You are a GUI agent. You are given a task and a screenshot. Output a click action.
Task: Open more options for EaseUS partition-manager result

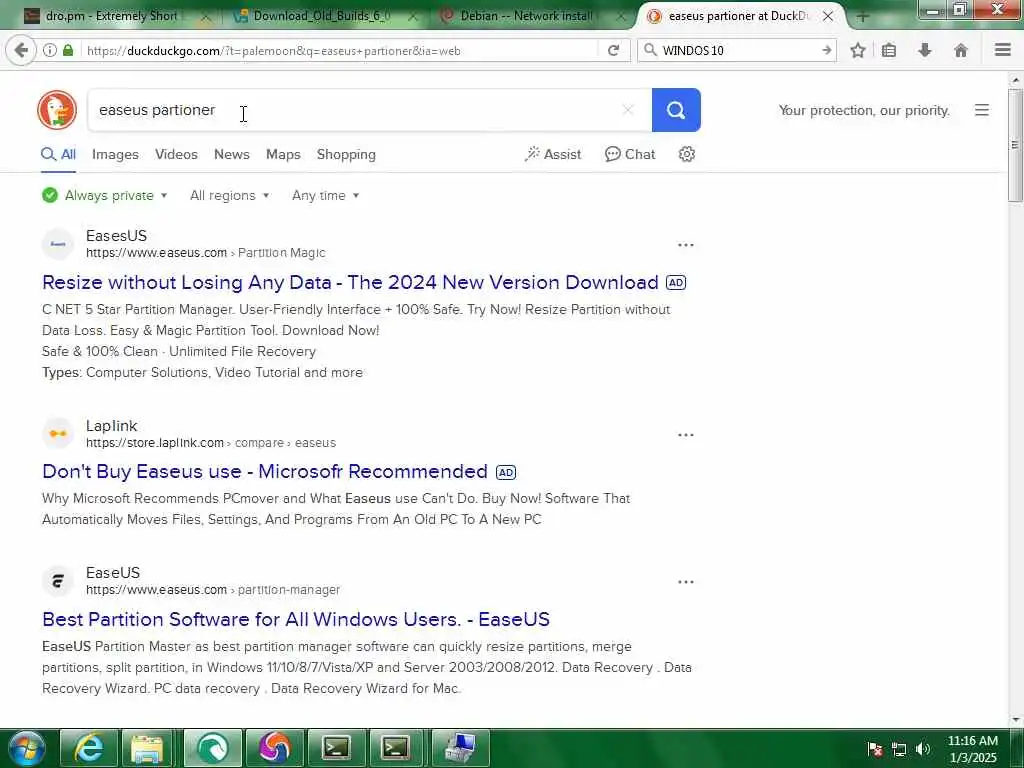click(x=686, y=582)
